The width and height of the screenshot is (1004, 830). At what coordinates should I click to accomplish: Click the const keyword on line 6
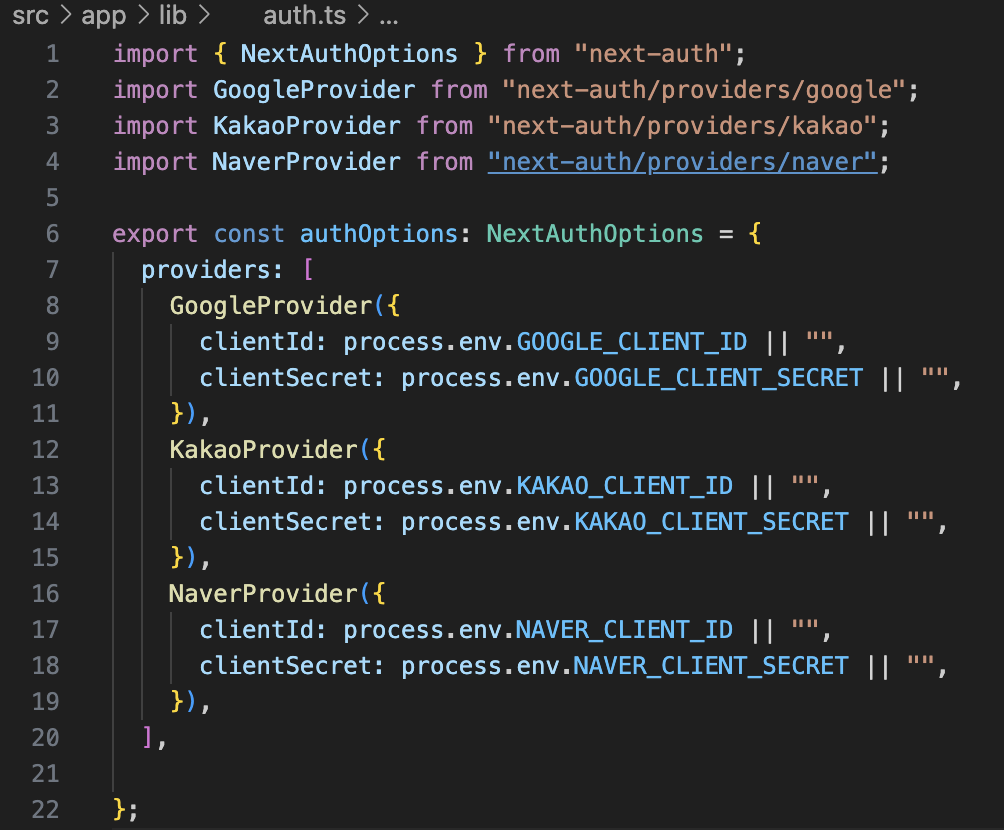(249, 234)
